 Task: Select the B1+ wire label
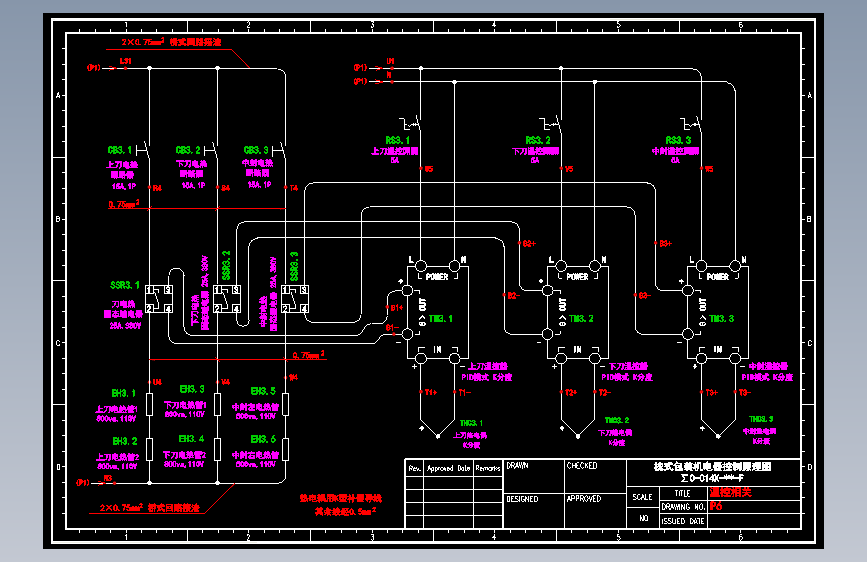pos(396,308)
